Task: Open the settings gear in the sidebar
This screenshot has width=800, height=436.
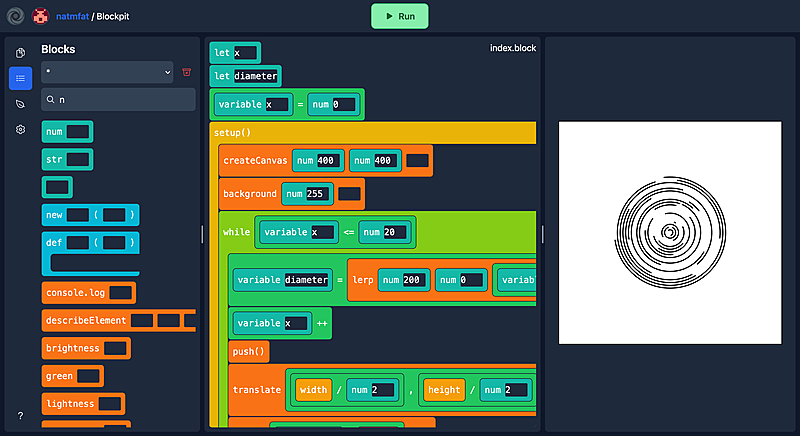Action: (20, 130)
